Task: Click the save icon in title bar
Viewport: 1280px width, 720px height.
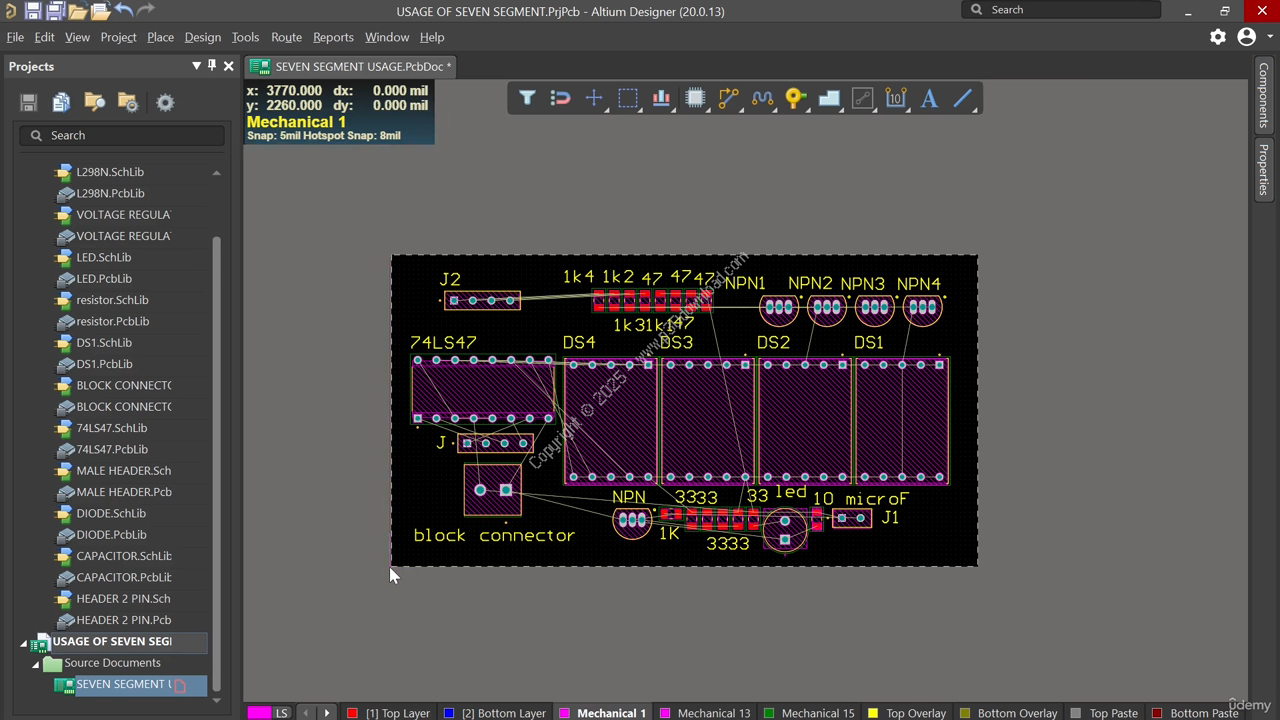Action: pos(32,11)
